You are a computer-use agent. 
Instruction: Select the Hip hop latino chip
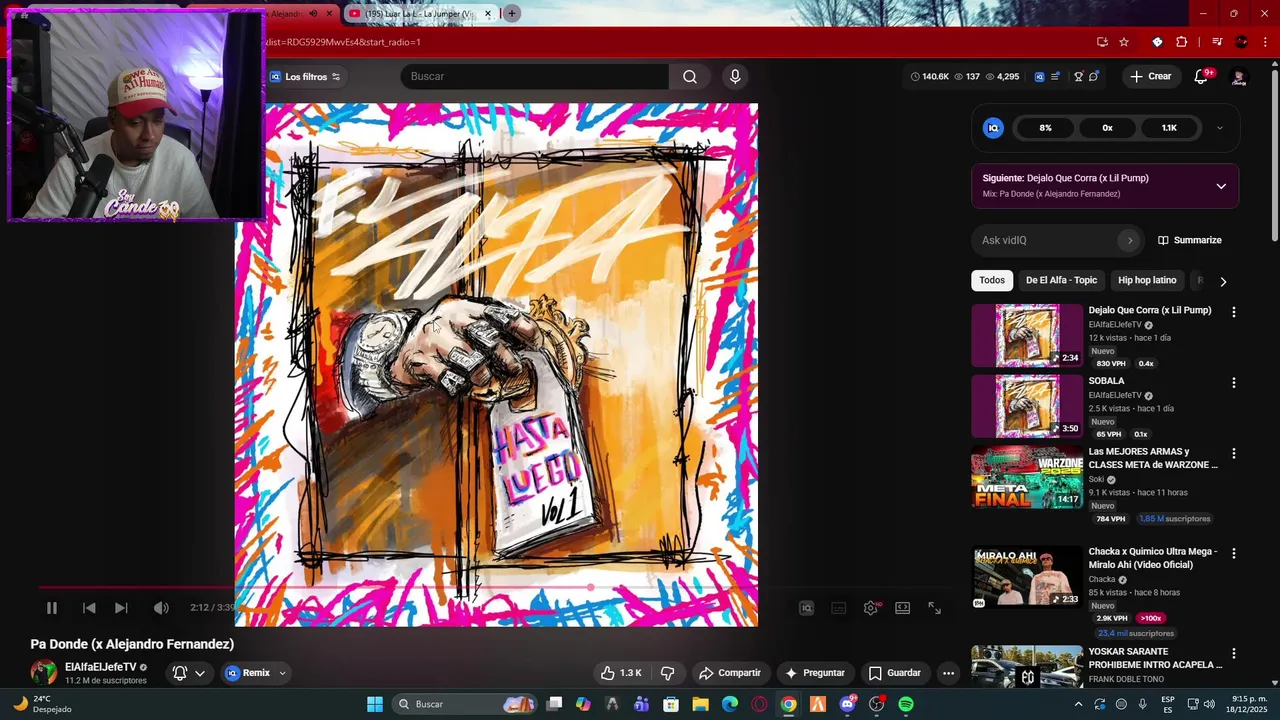tap(1147, 280)
